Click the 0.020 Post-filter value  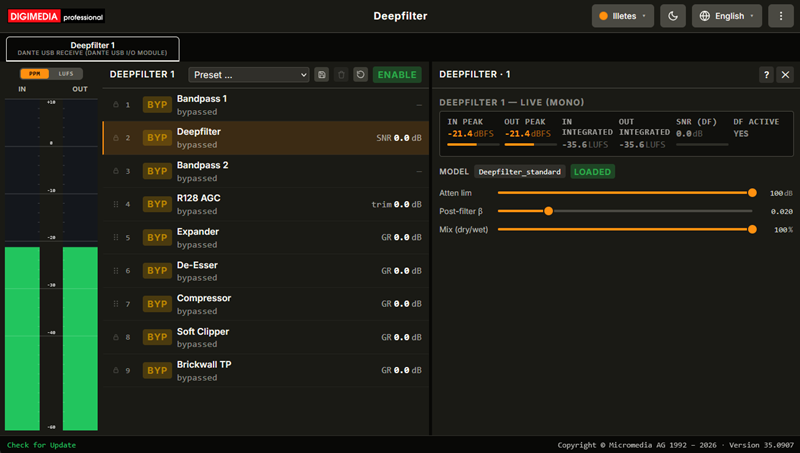click(x=782, y=211)
